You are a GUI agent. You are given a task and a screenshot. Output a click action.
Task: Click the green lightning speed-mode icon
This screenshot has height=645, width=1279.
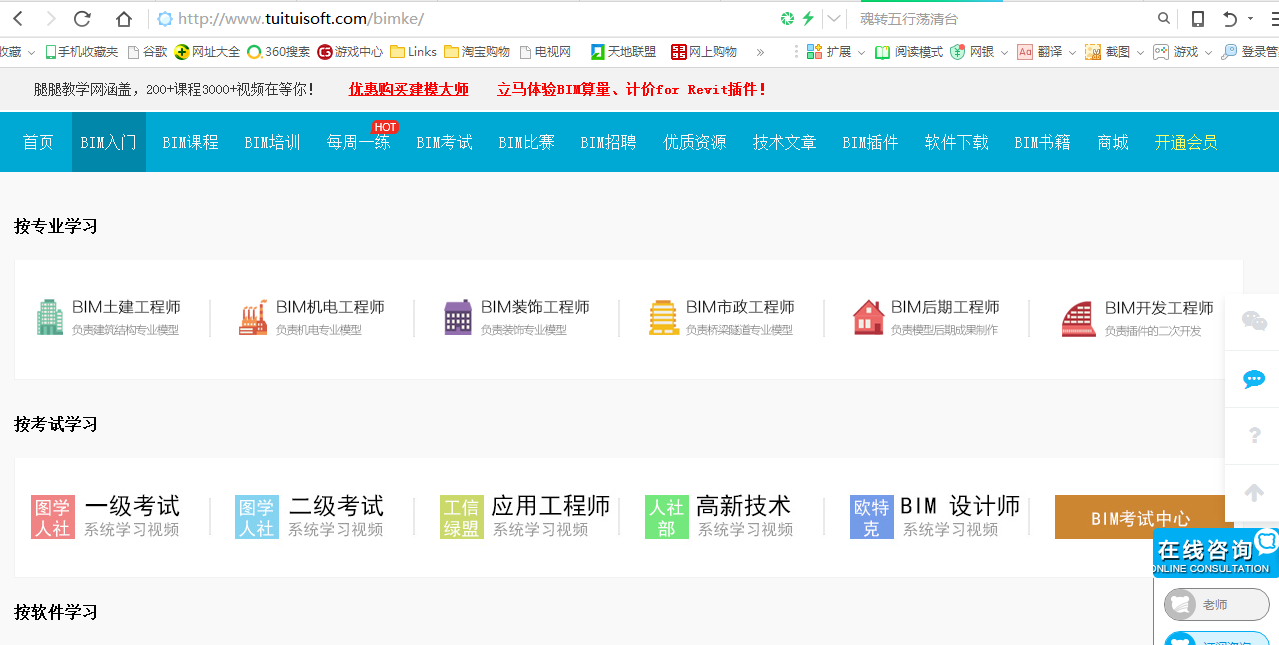coord(808,18)
